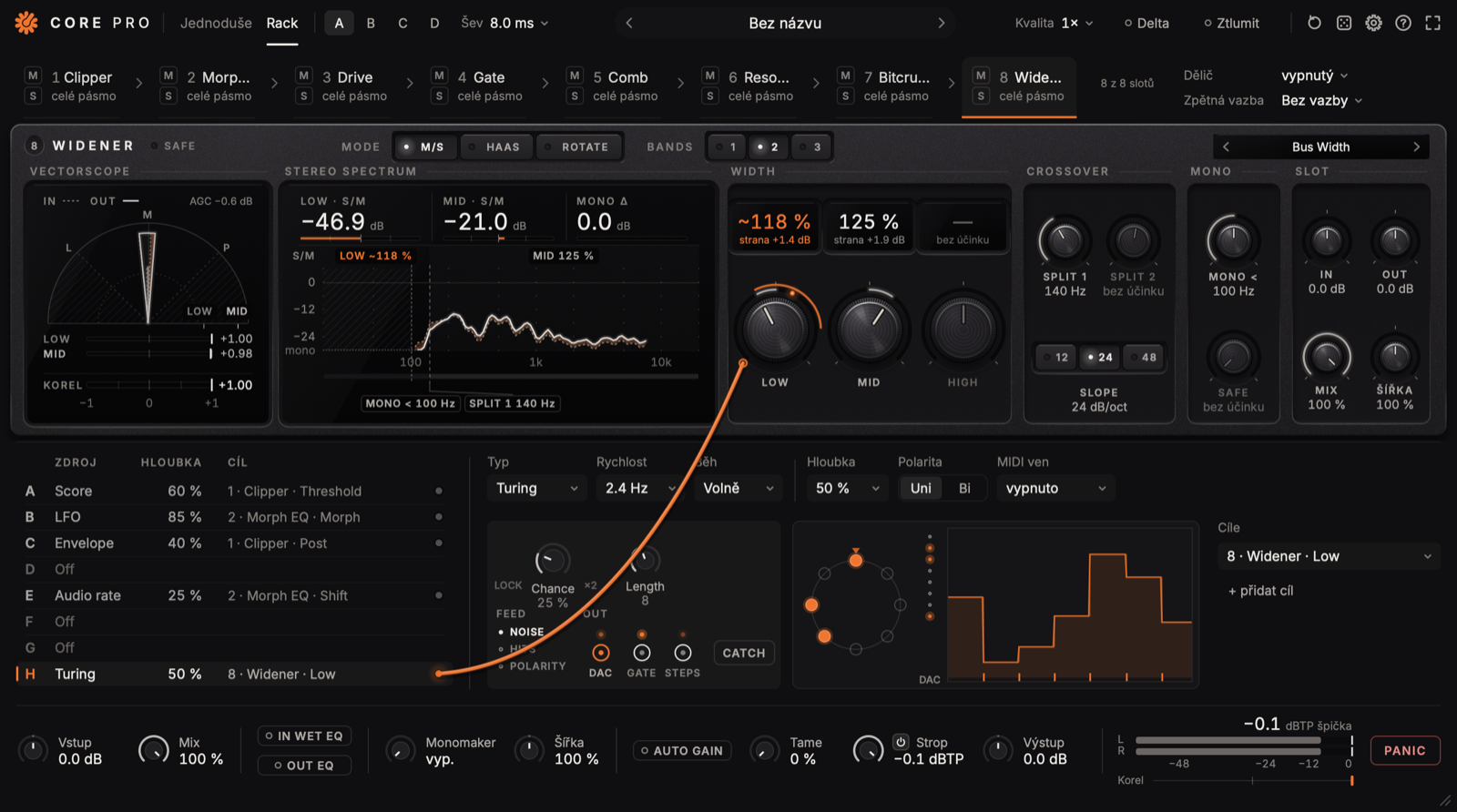Expand the Kvalita 1× dropdown
Screen dimensions: 1457x812
[1055, 23]
